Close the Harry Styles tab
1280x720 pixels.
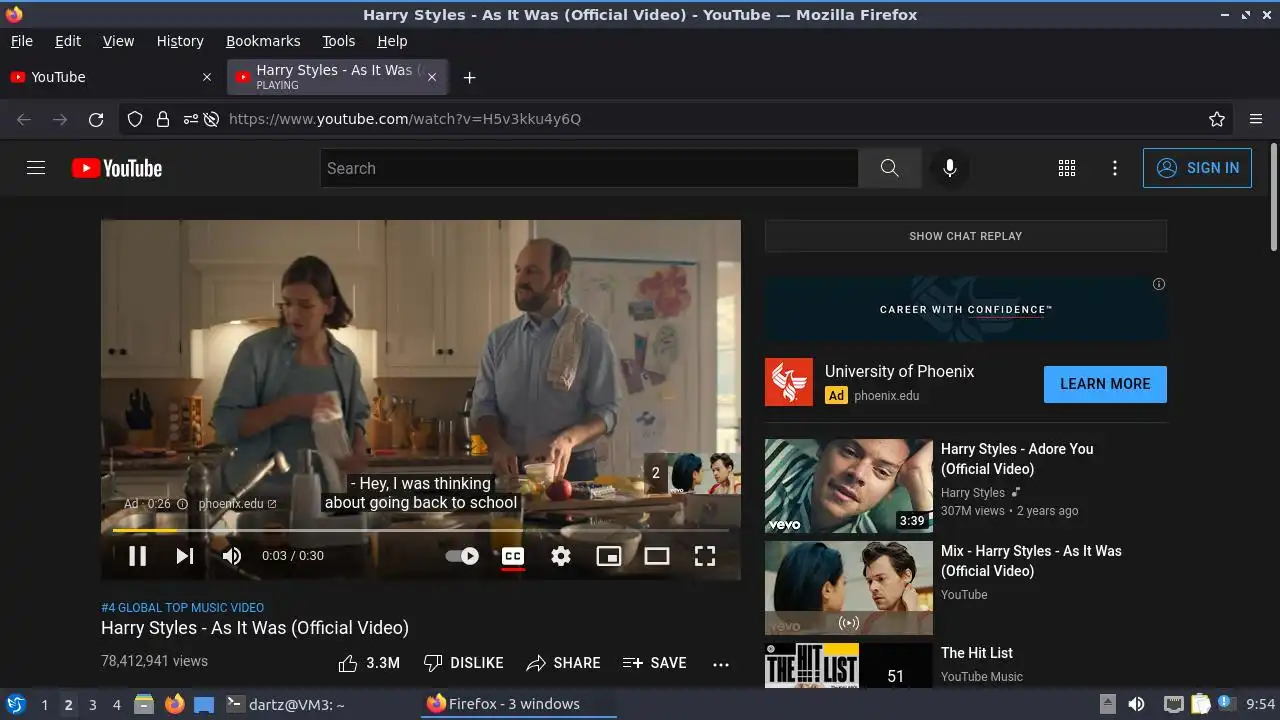432,77
